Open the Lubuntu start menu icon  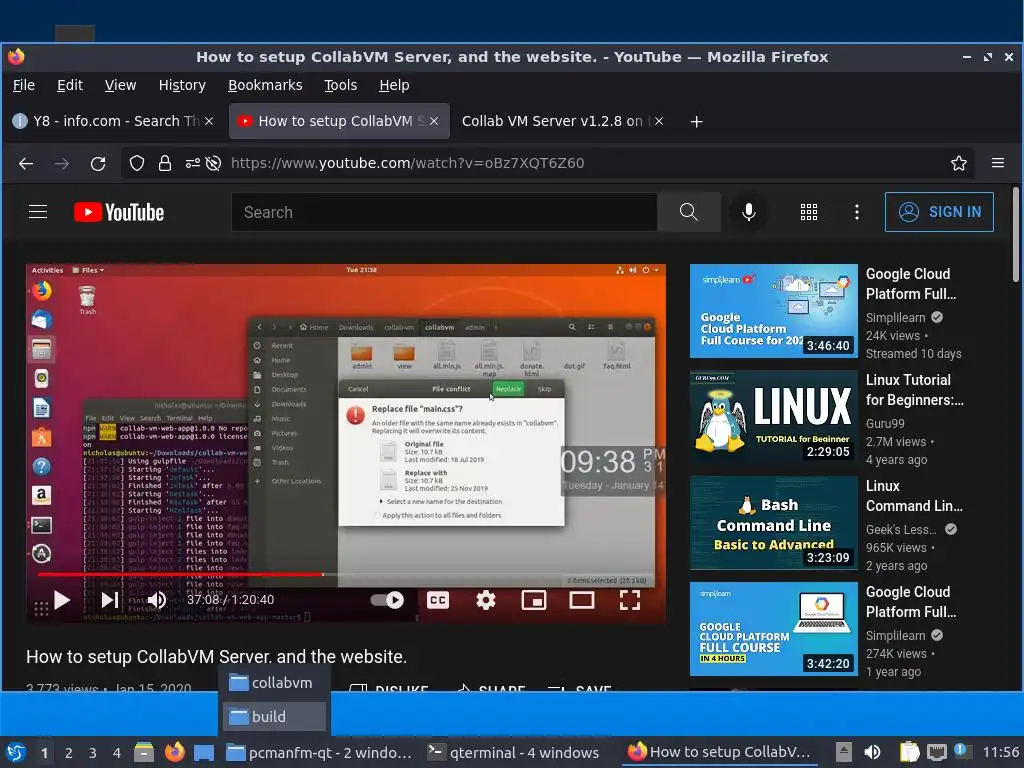16,753
